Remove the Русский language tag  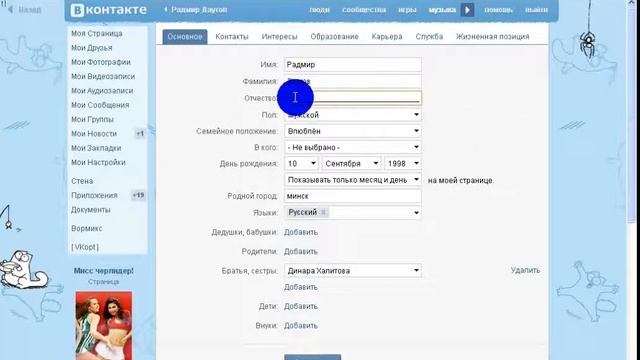323,212
